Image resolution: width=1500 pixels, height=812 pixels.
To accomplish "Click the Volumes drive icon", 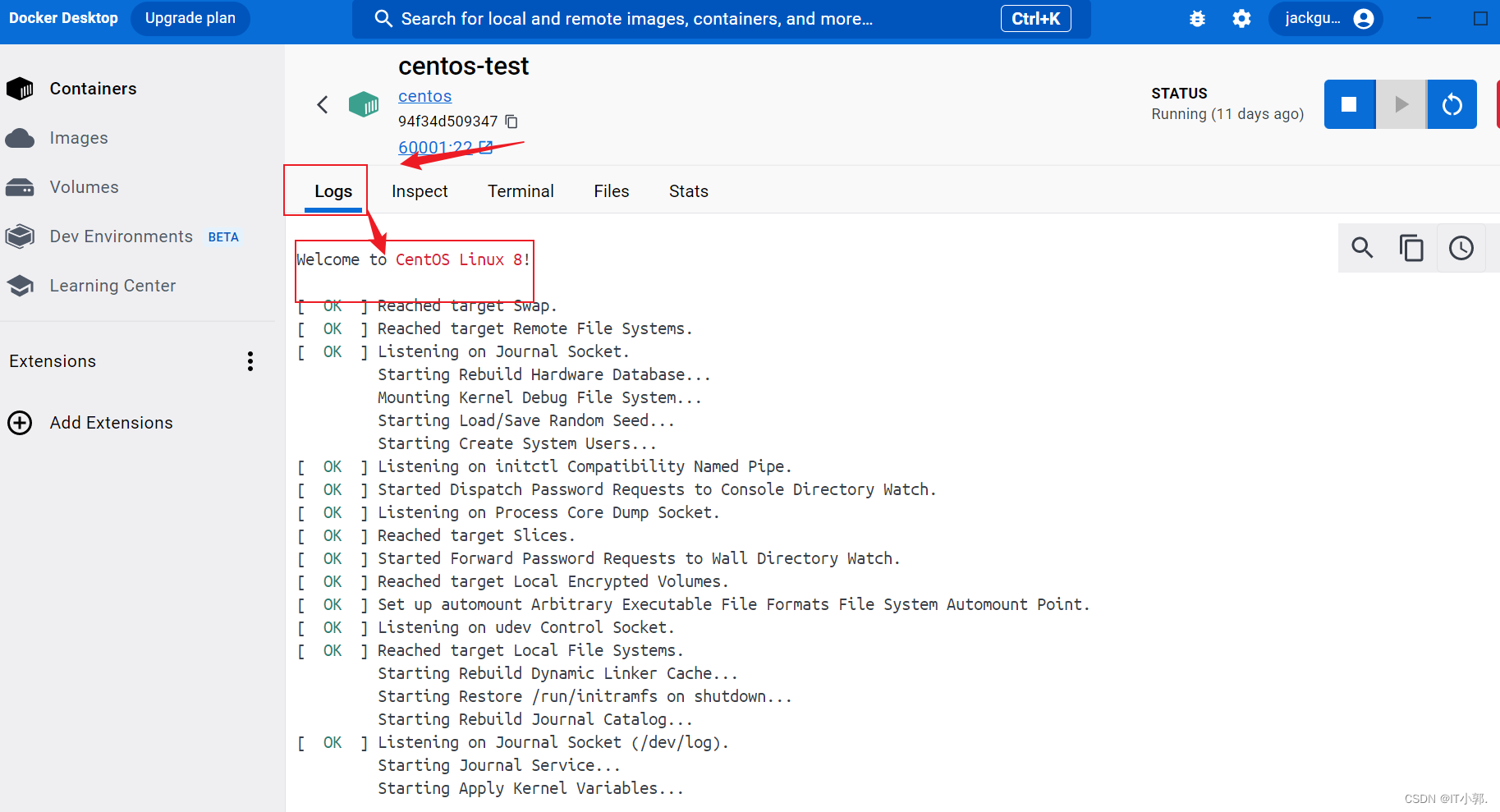I will coord(20,187).
